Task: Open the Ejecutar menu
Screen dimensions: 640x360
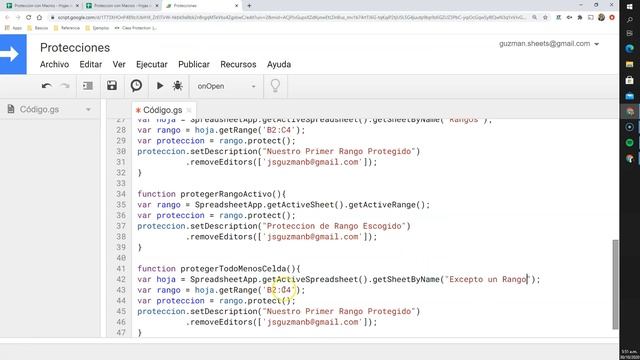Action: 152,64
